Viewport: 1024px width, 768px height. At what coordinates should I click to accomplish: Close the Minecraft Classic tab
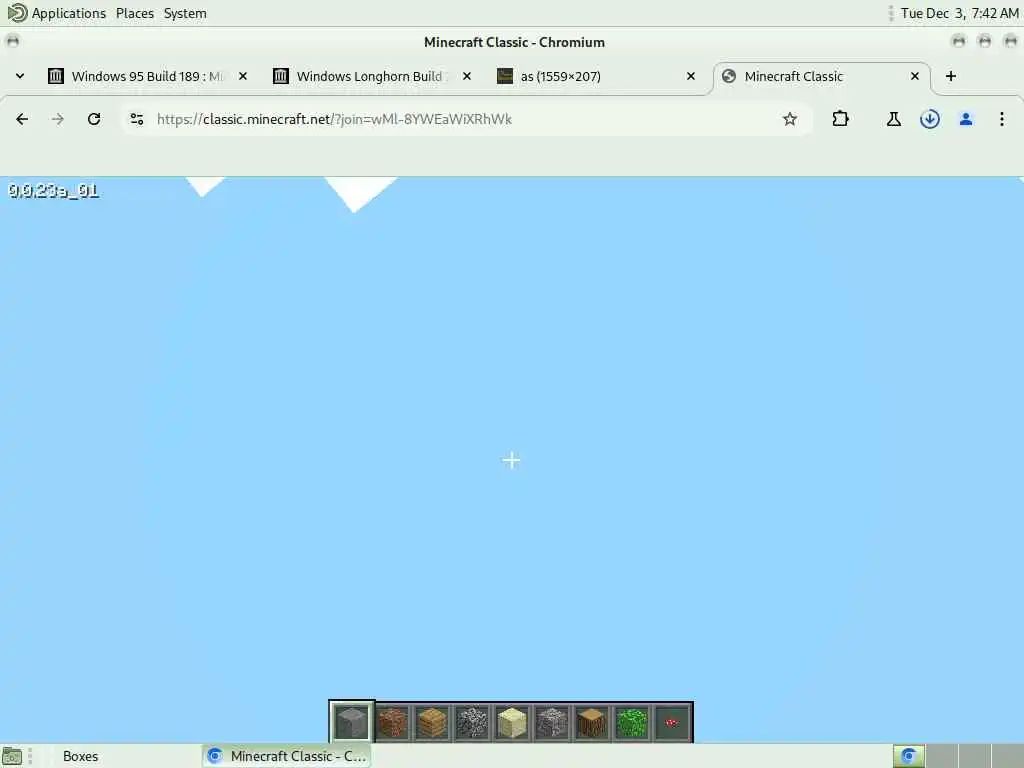pyautogui.click(x=915, y=76)
